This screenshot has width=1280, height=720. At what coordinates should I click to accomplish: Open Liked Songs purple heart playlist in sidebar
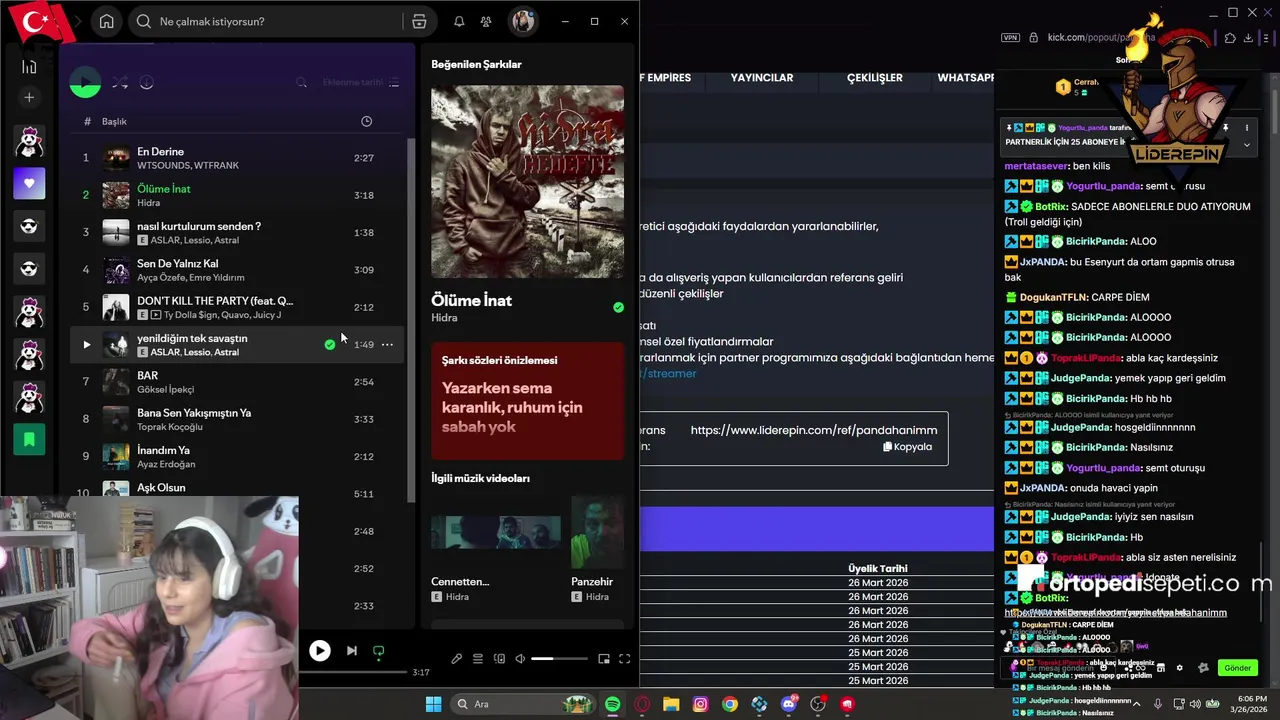[x=29, y=183]
